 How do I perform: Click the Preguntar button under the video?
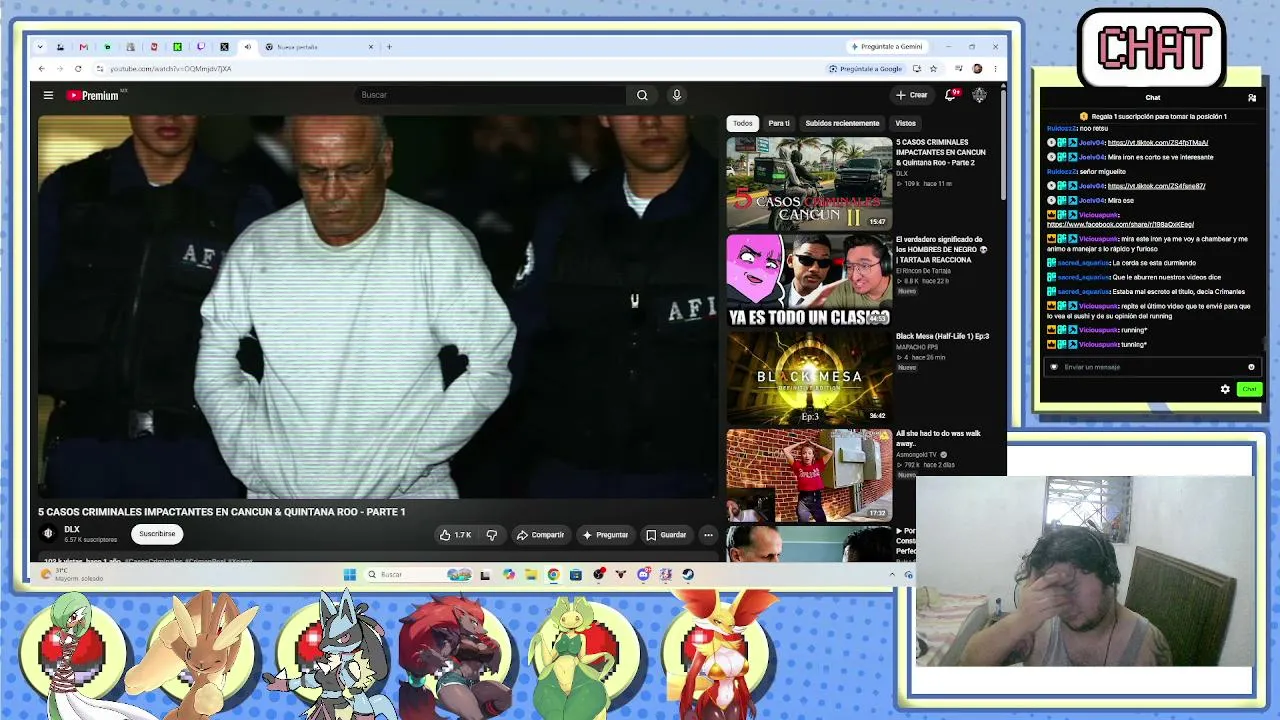[605, 535]
